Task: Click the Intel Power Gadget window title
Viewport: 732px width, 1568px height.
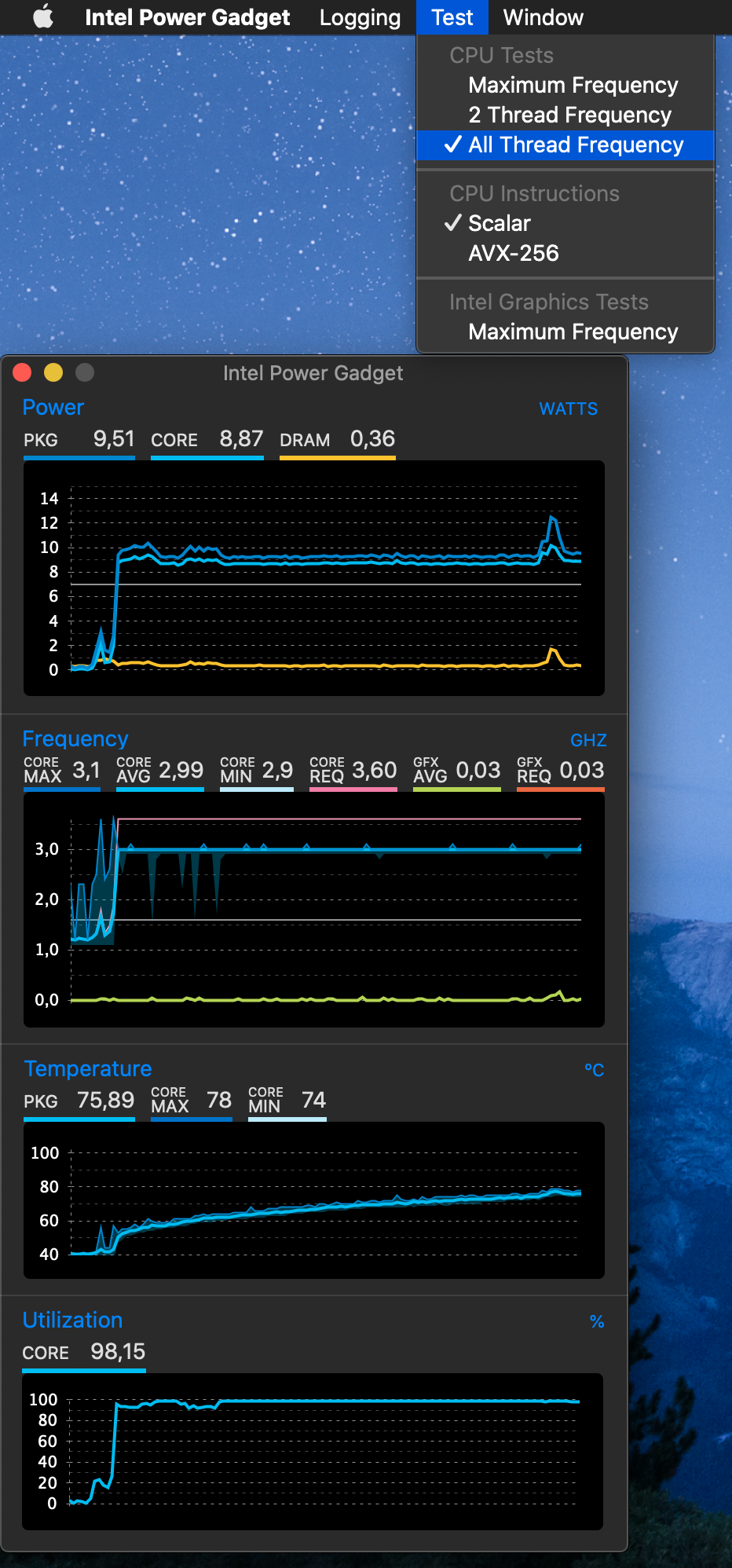Action: pyautogui.click(x=313, y=372)
